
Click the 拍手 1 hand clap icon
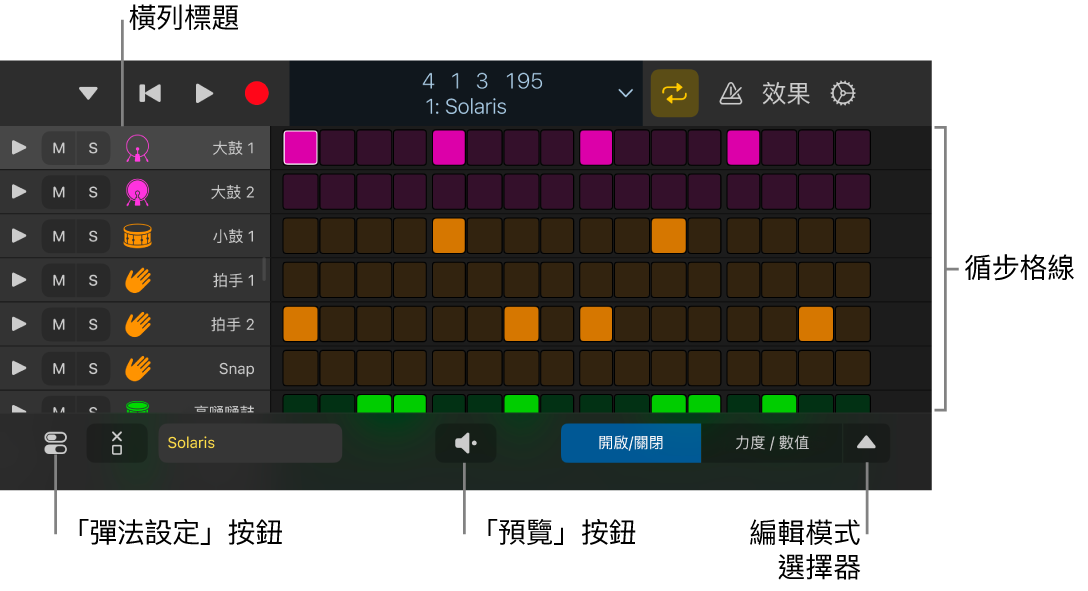tap(137, 280)
